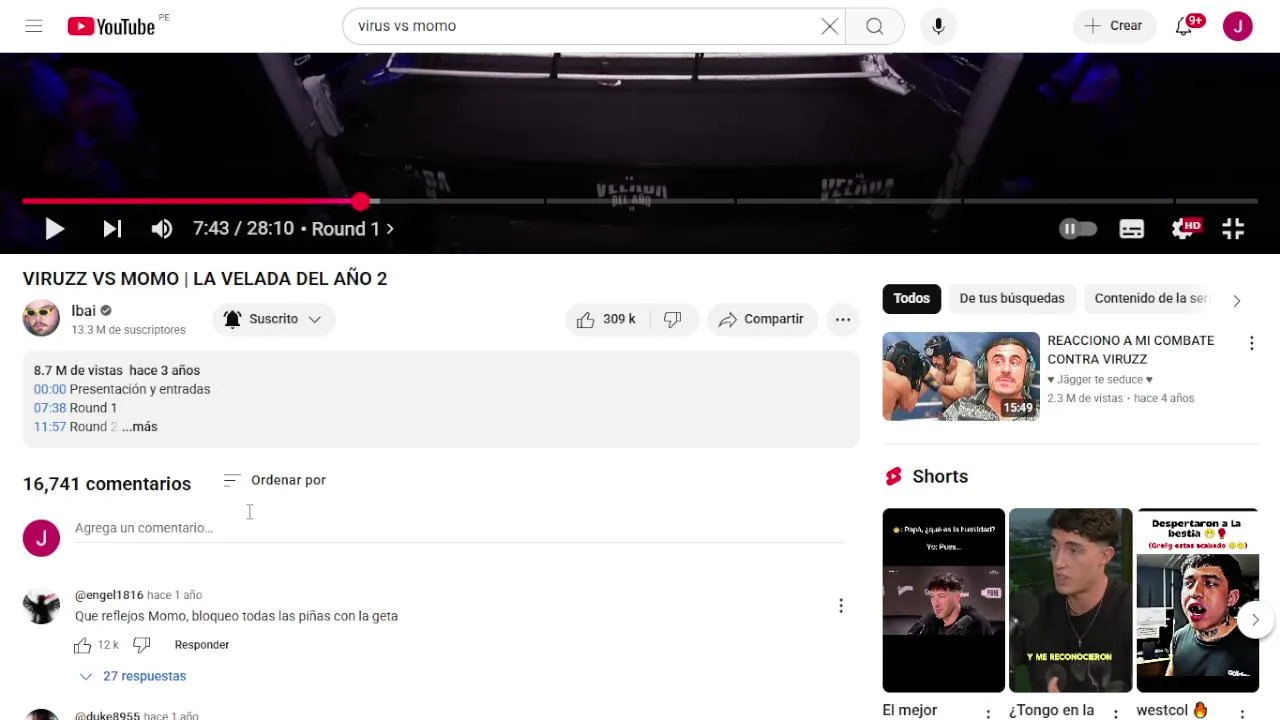Image resolution: width=1280 pixels, height=720 pixels.
Task: Open options for 'El mejor' Short
Action: (988, 713)
